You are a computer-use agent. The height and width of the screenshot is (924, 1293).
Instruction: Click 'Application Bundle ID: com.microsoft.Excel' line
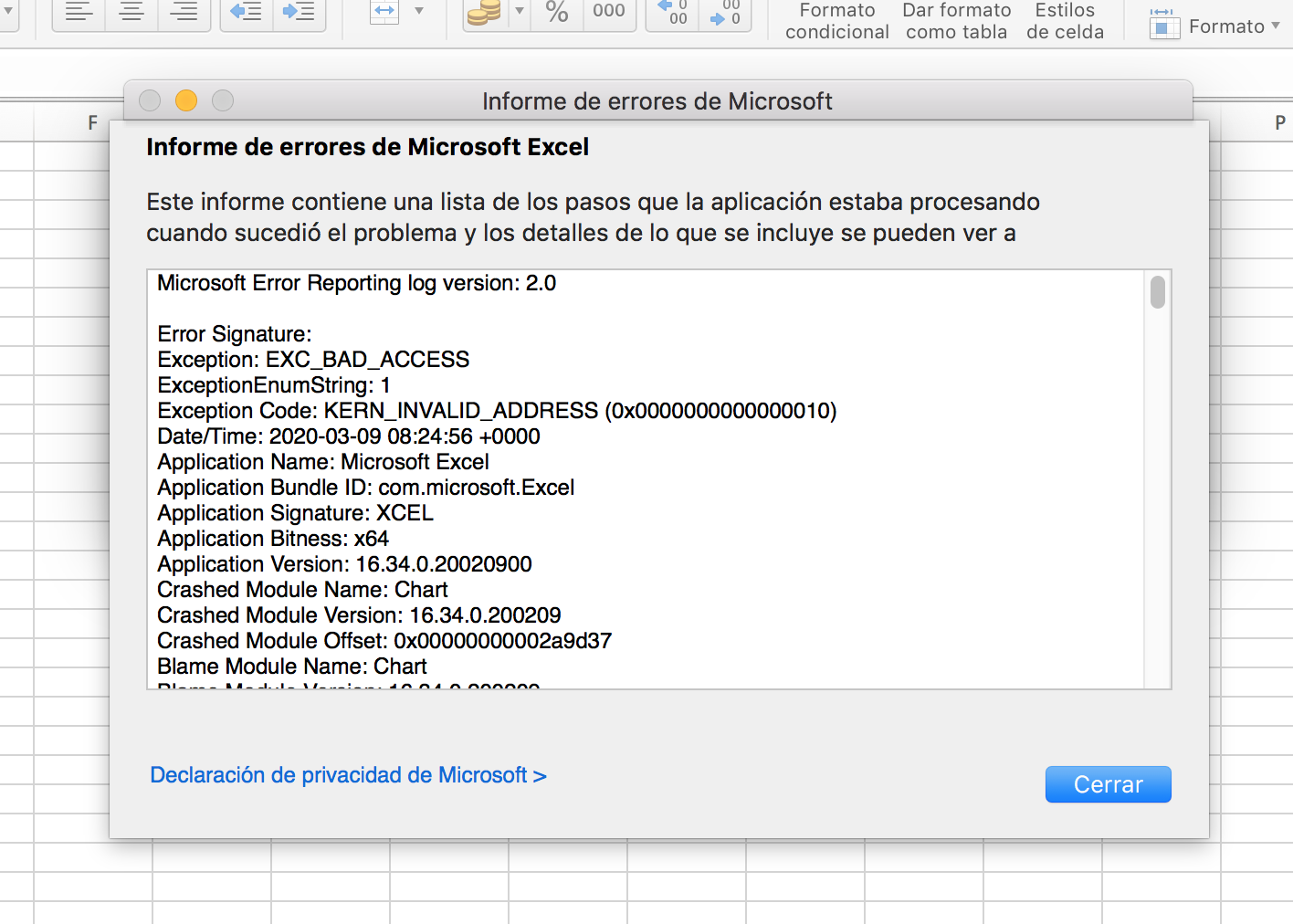(x=365, y=488)
